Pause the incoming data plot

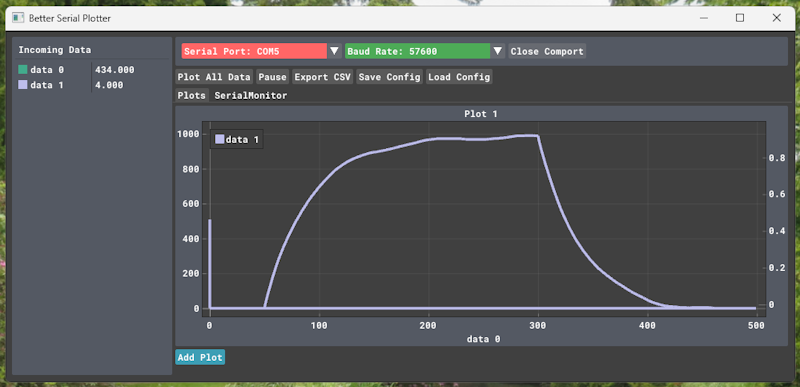coord(272,77)
